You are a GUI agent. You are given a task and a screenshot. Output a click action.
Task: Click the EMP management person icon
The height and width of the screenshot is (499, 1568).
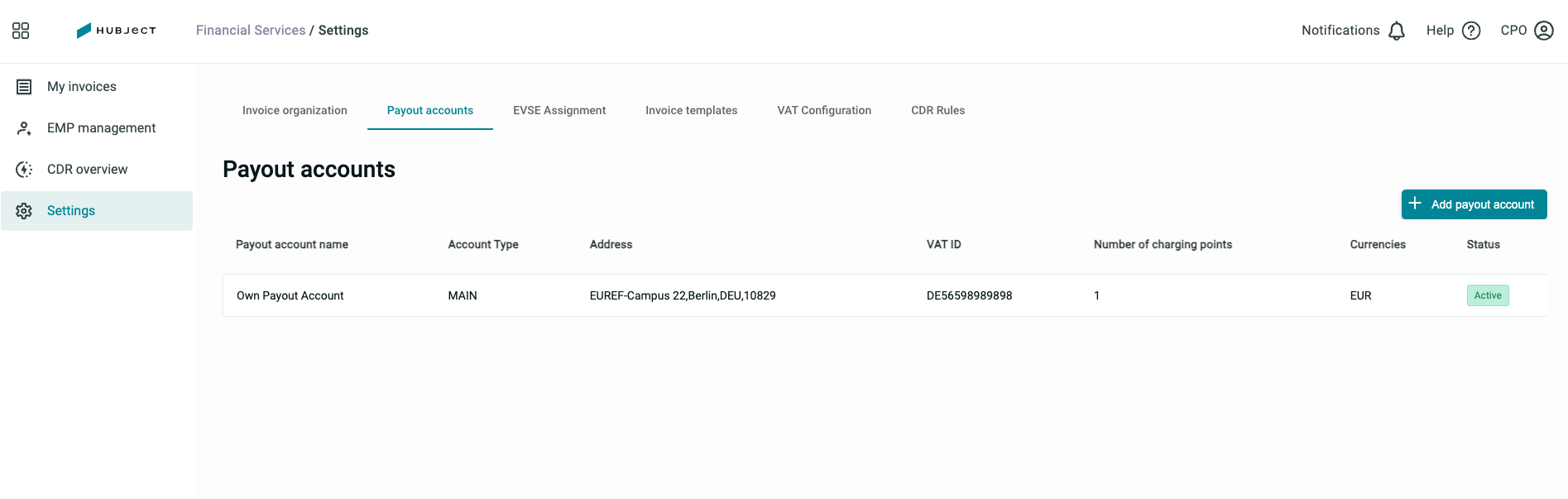coord(24,128)
